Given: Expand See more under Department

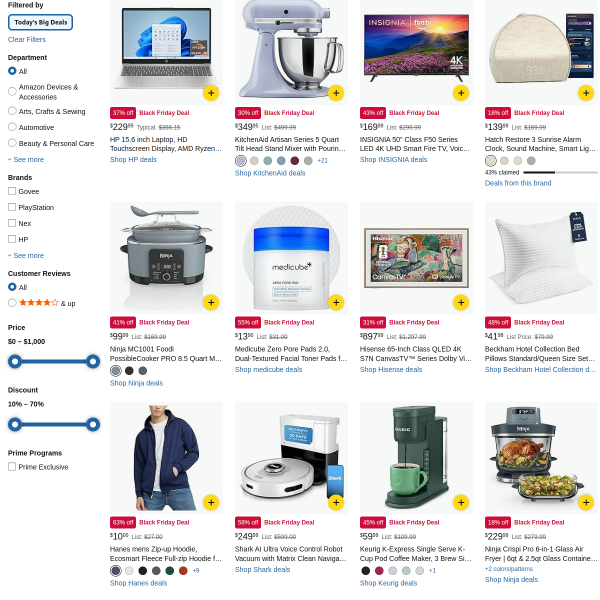Looking at the screenshot, I should (26, 160).
